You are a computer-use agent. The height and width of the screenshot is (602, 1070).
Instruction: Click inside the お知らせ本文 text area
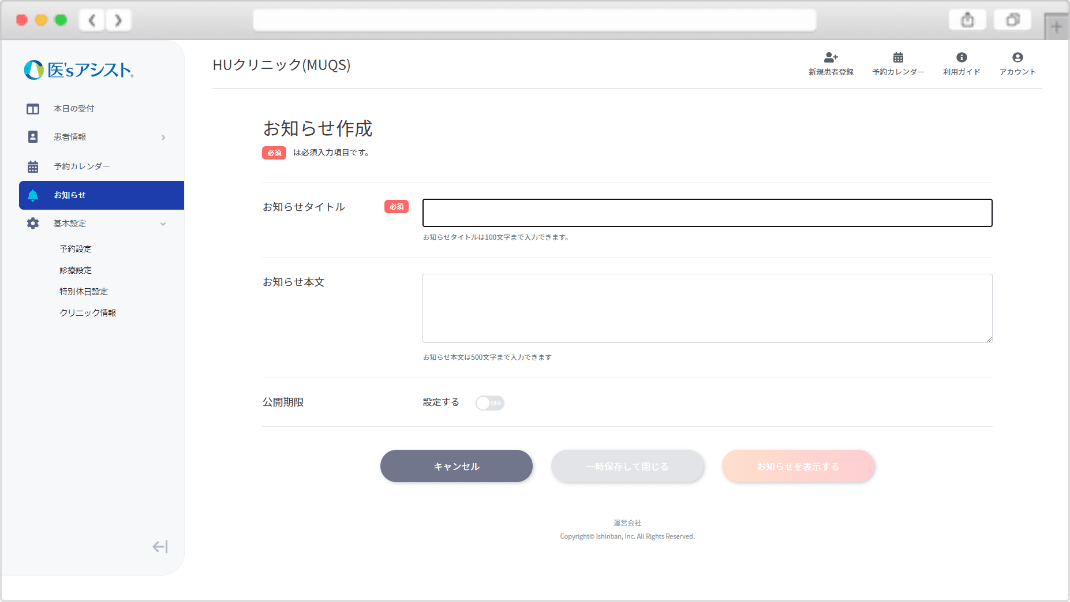(x=707, y=308)
